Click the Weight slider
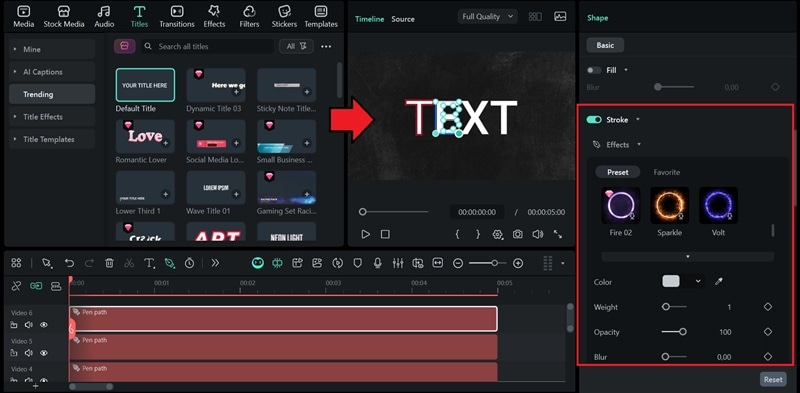This screenshot has width=800, height=393. [673, 307]
